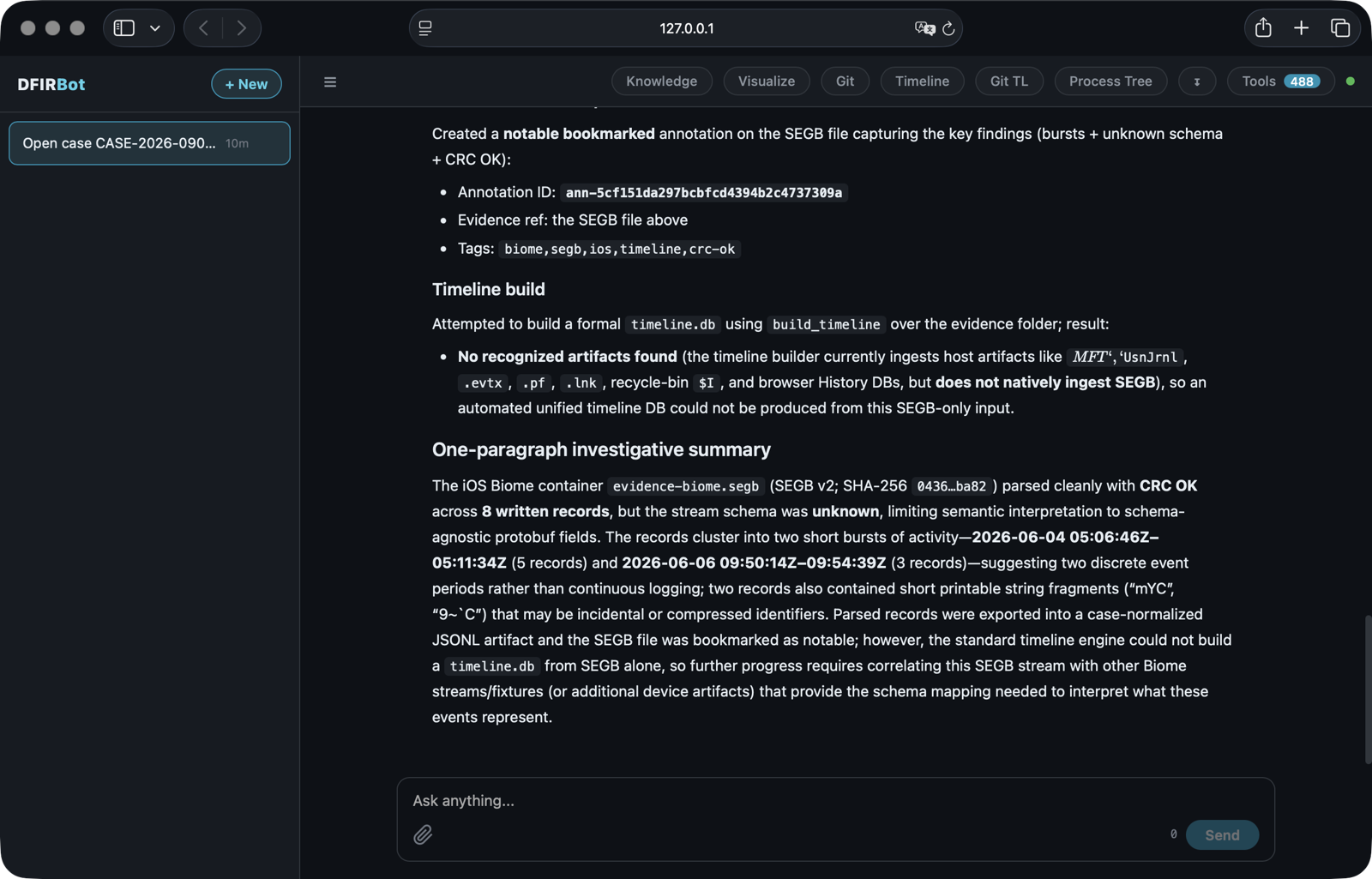Click the Safari sidebar toggle icon
The width and height of the screenshot is (1372, 879).
[x=124, y=28]
